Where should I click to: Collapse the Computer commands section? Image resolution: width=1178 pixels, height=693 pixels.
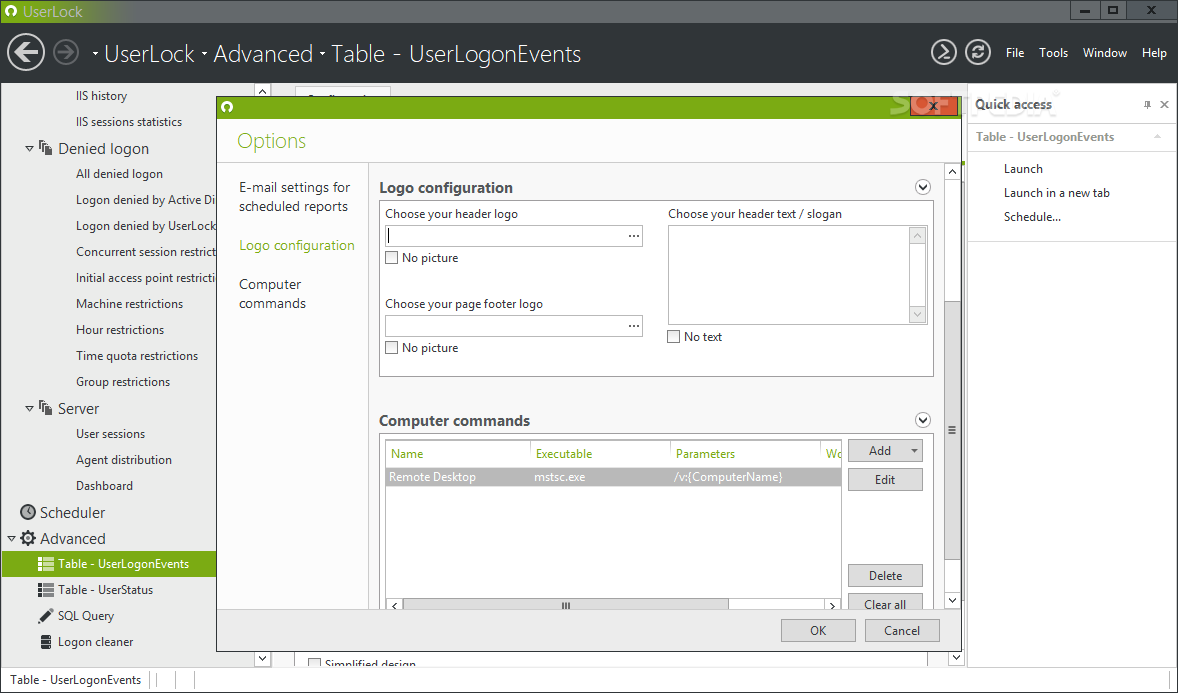tap(923, 420)
